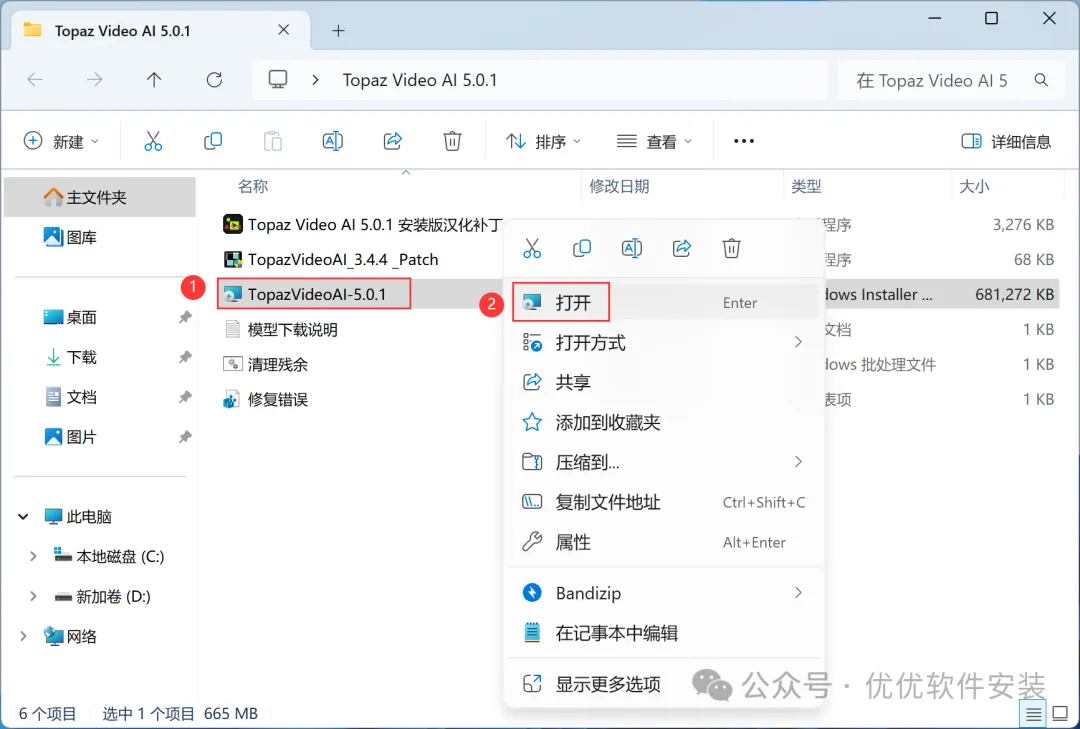Select the Topaz Video AI 5.0.1 安装版汉化补丁 file
The width and height of the screenshot is (1080, 729).
(364, 225)
